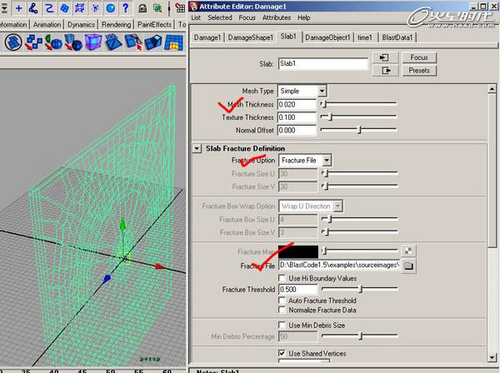The image size is (500, 373).
Task: Select the Rendering shelf tab
Action: 116,25
